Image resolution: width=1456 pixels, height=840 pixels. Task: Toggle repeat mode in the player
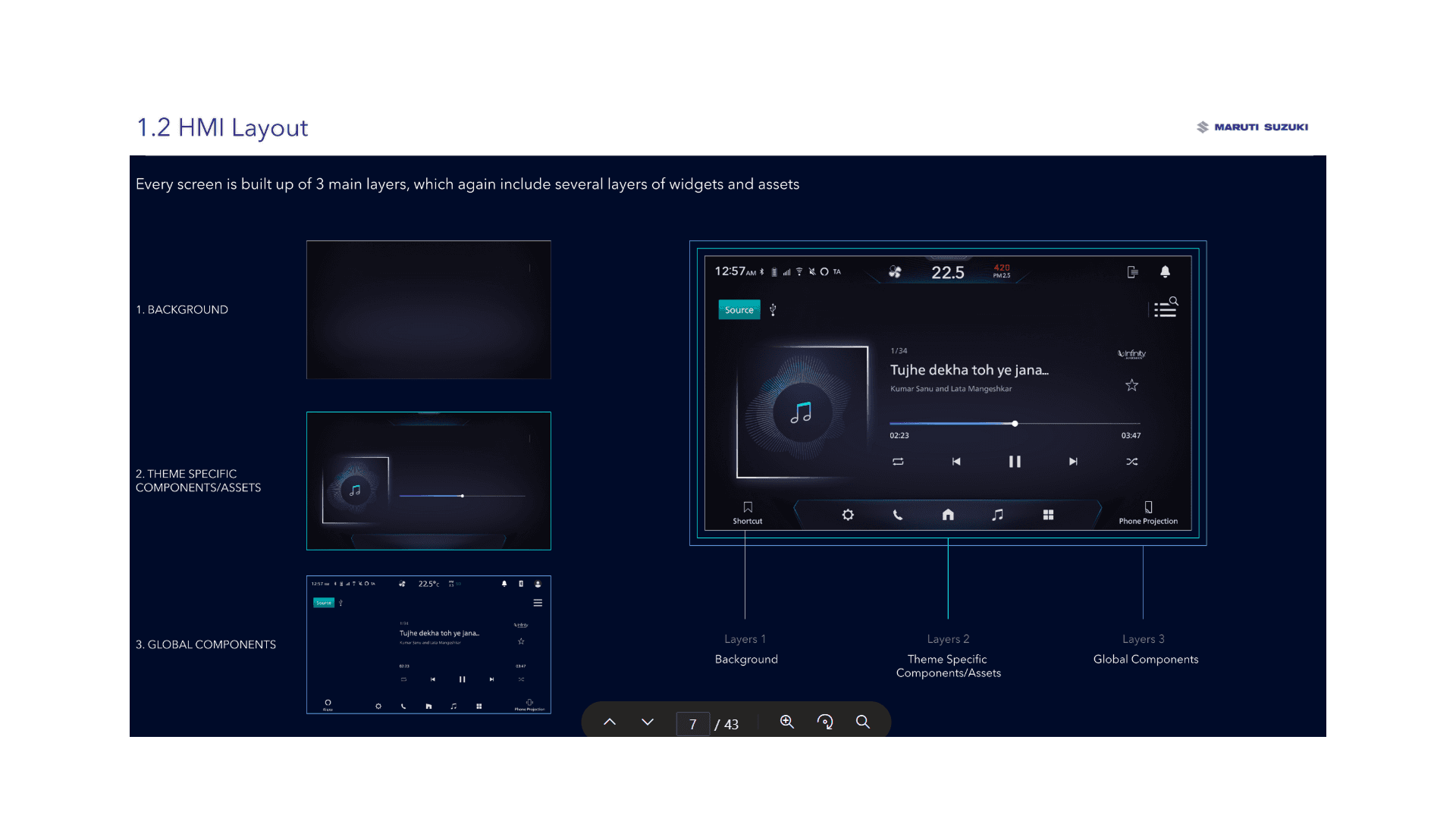[x=898, y=462]
